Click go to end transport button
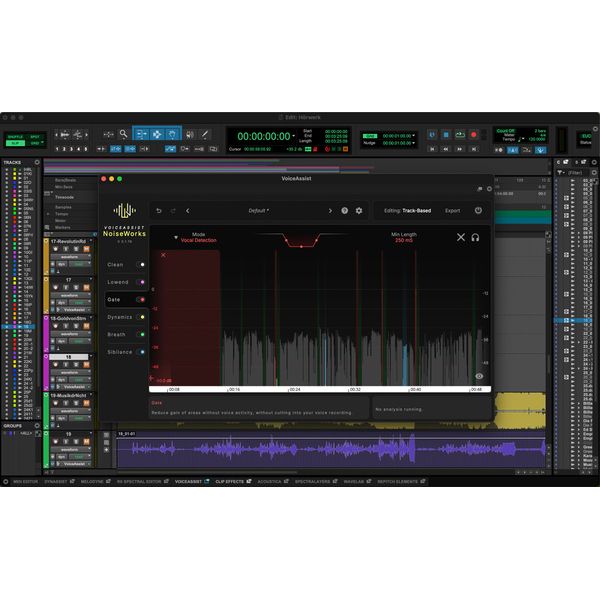 tap(474, 149)
